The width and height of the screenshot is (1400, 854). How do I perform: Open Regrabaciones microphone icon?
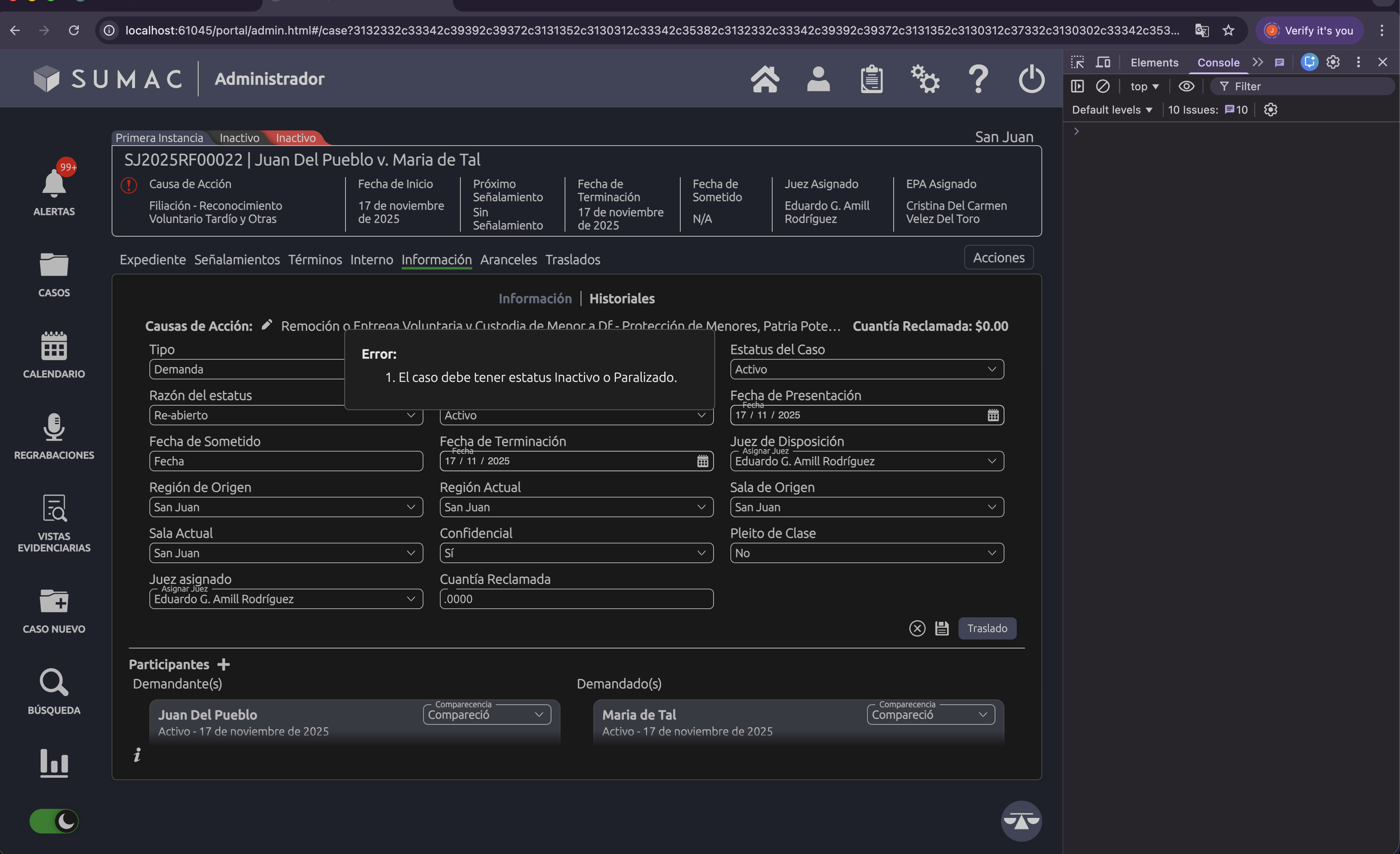[x=54, y=427]
